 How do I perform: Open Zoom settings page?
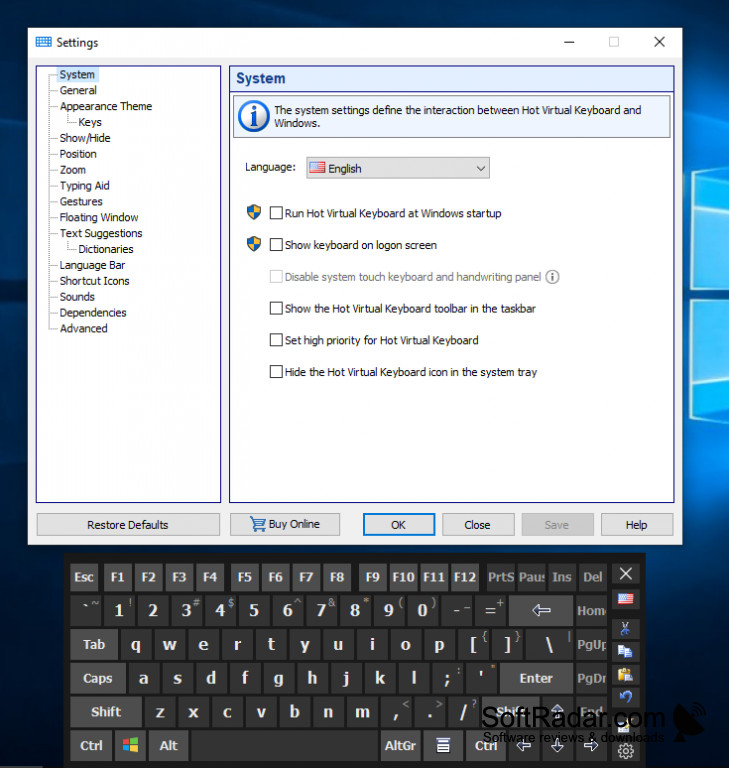point(73,170)
